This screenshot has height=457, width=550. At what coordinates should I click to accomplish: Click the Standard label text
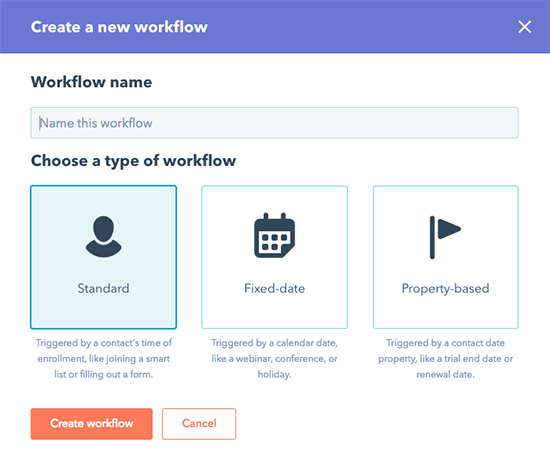point(103,288)
